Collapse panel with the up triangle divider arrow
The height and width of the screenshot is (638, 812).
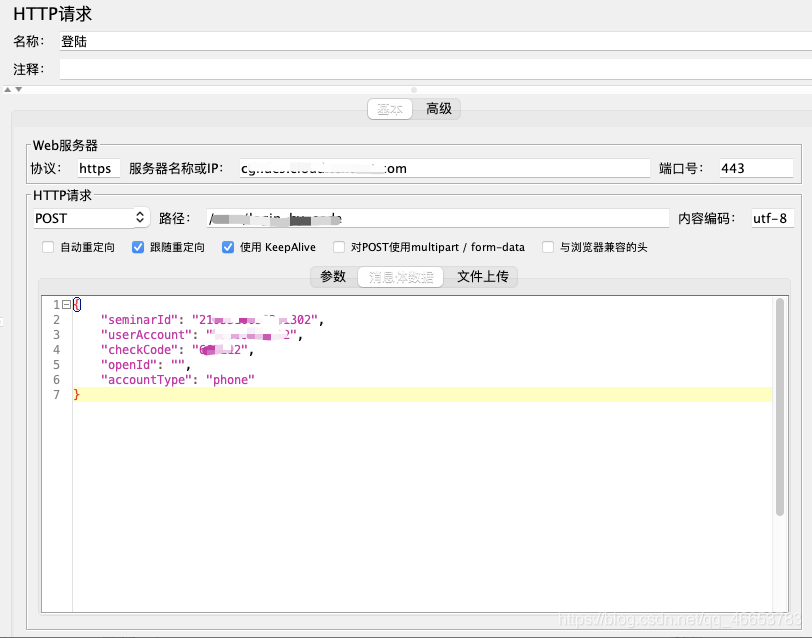pos(7,90)
